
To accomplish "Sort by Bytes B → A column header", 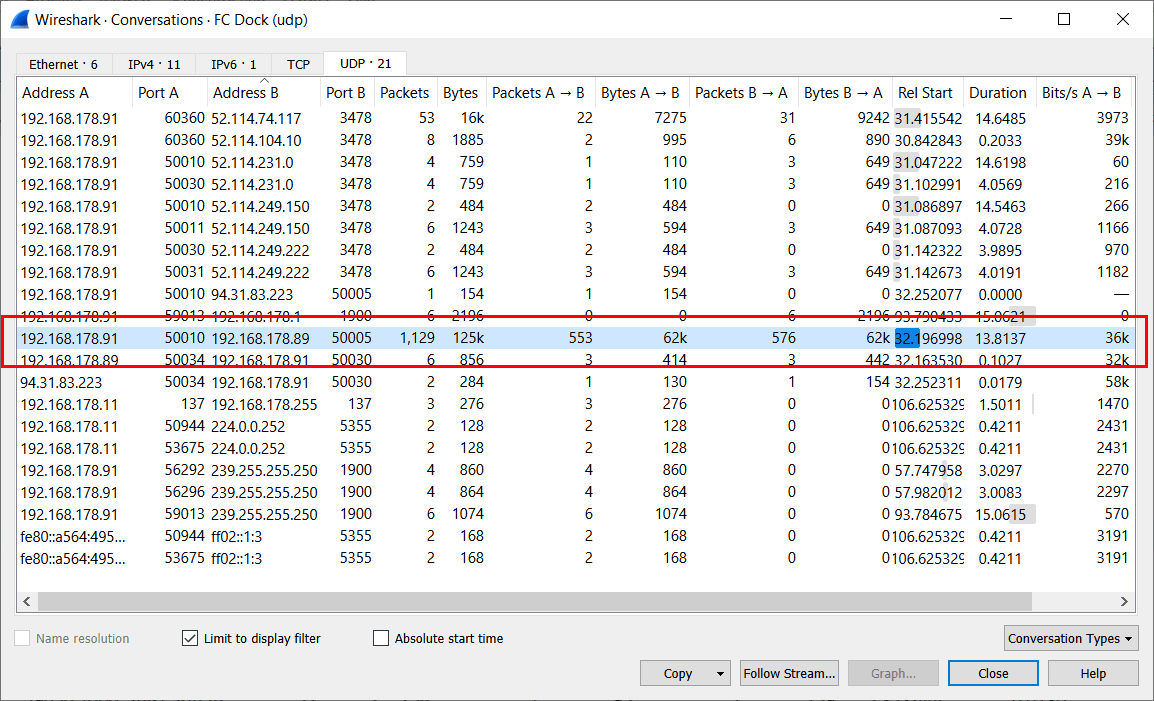I will click(x=845, y=93).
